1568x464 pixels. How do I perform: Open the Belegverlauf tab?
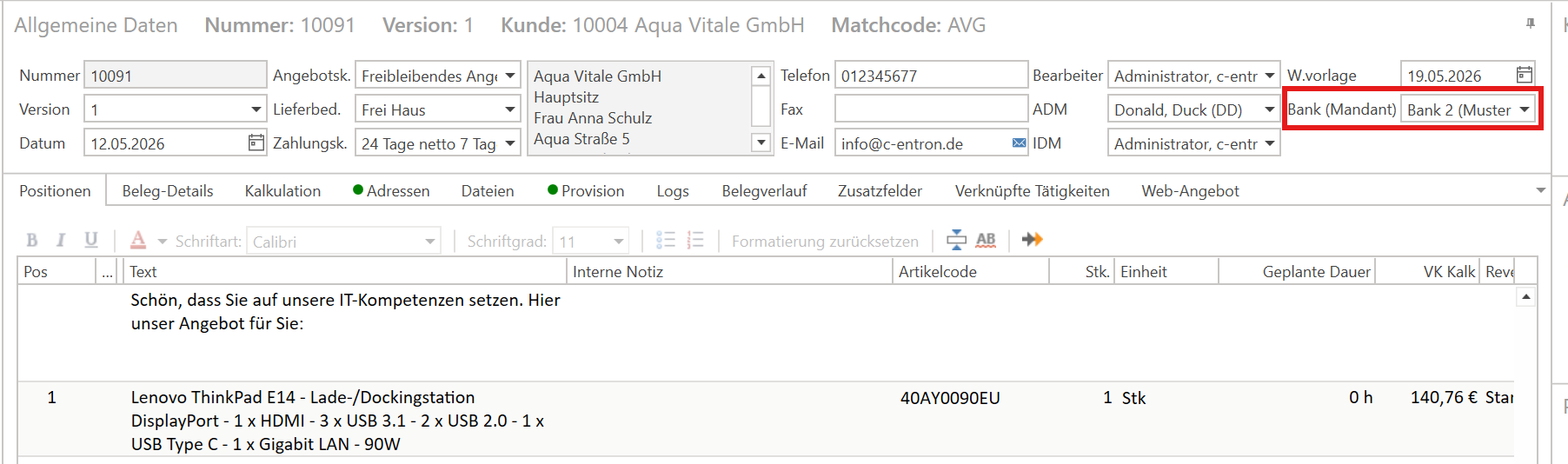(x=764, y=191)
